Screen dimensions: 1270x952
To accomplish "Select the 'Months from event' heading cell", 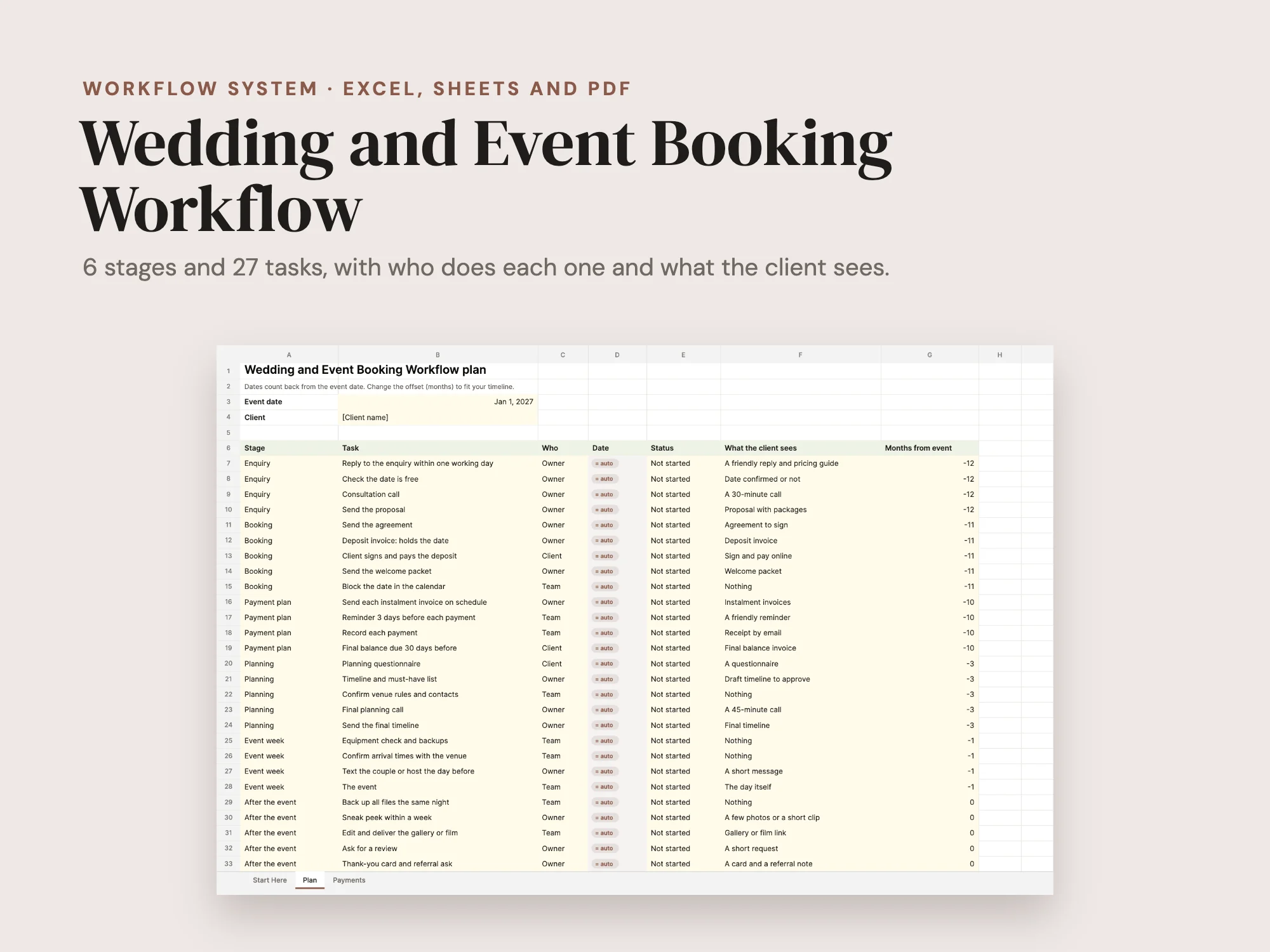I will [x=930, y=448].
